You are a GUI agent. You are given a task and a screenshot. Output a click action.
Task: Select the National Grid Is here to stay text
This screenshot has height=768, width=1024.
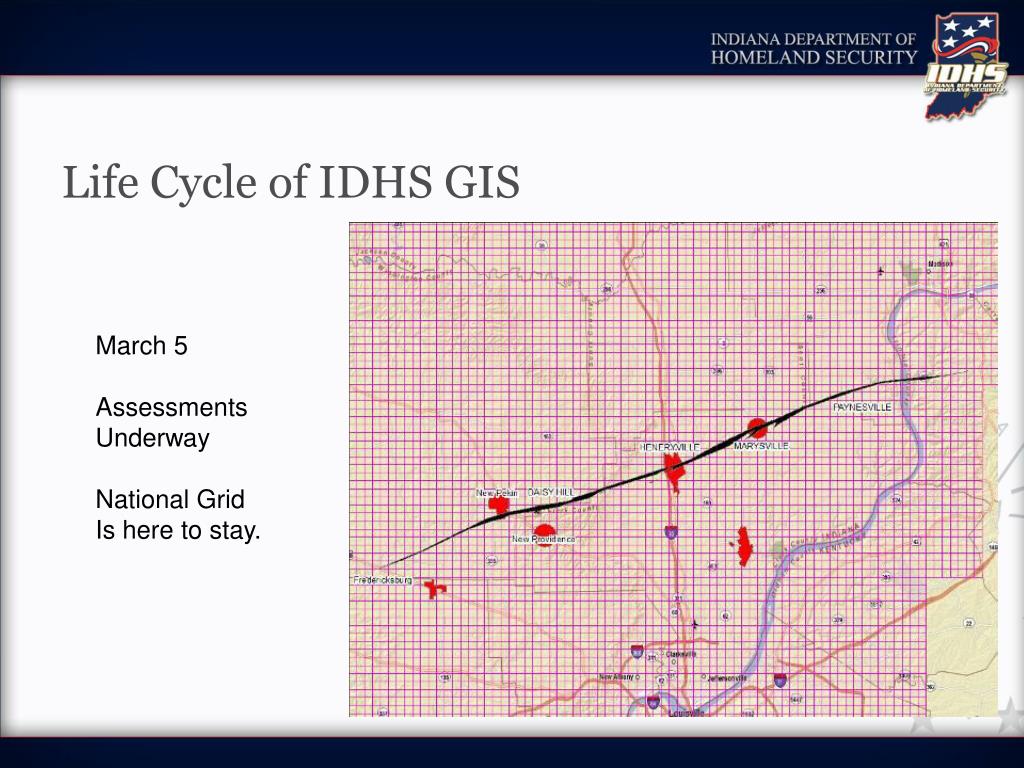178,515
